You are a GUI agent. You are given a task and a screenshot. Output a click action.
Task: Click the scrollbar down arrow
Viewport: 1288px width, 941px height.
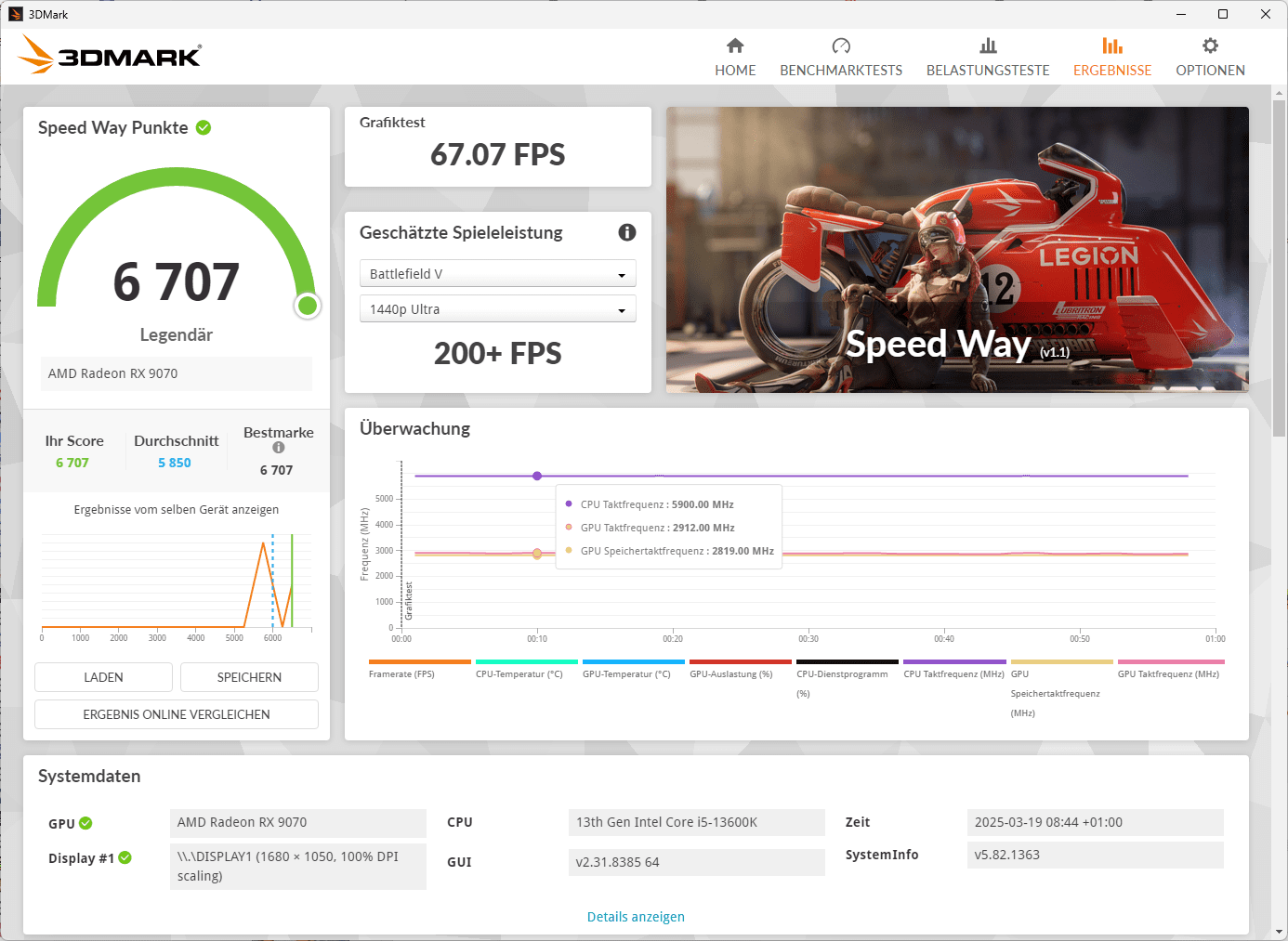coord(1280,932)
